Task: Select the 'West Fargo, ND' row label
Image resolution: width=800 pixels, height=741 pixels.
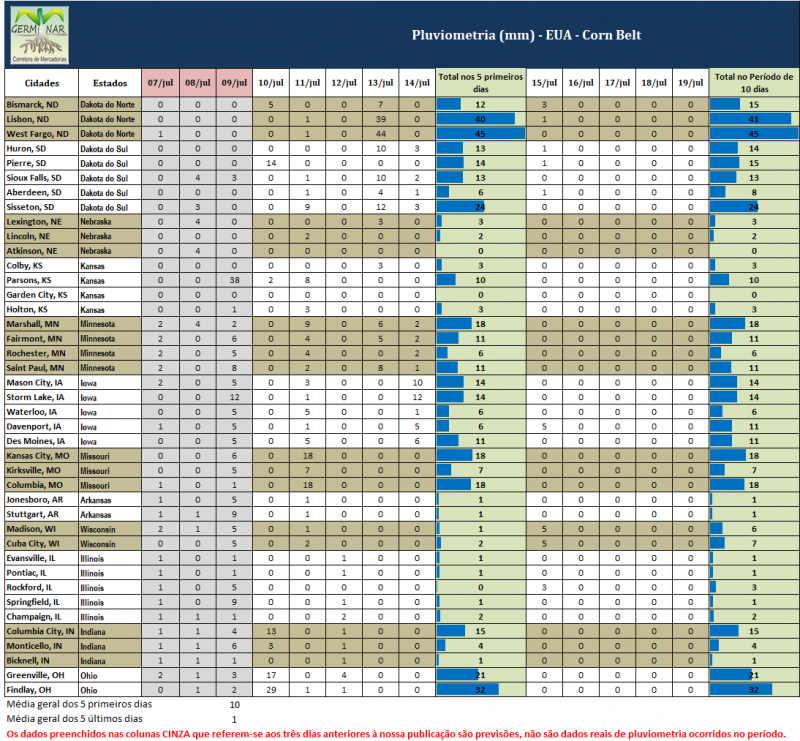Action: pyautogui.click(x=38, y=133)
